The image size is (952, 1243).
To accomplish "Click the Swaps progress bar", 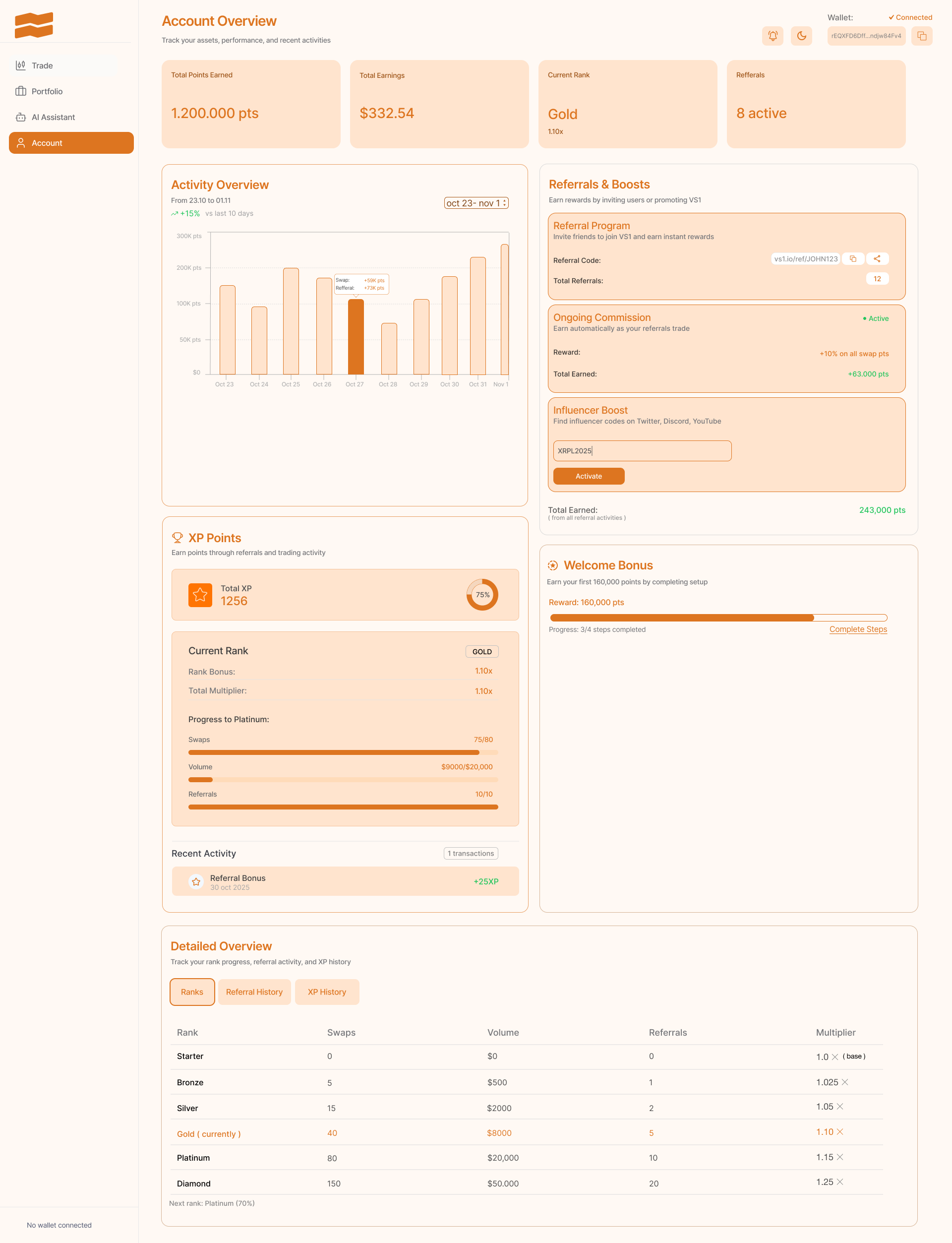I will tap(343, 752).
